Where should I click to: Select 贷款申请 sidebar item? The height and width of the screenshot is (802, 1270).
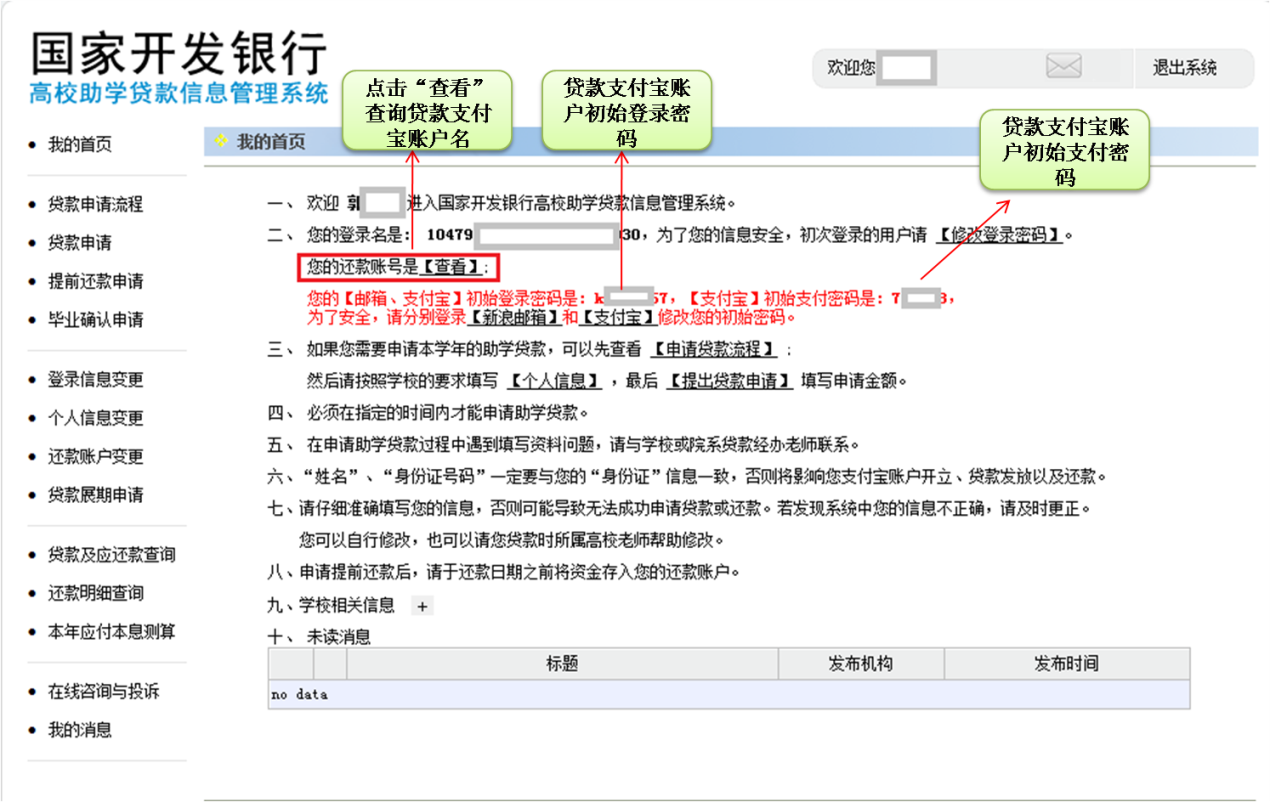pos(80,243)
